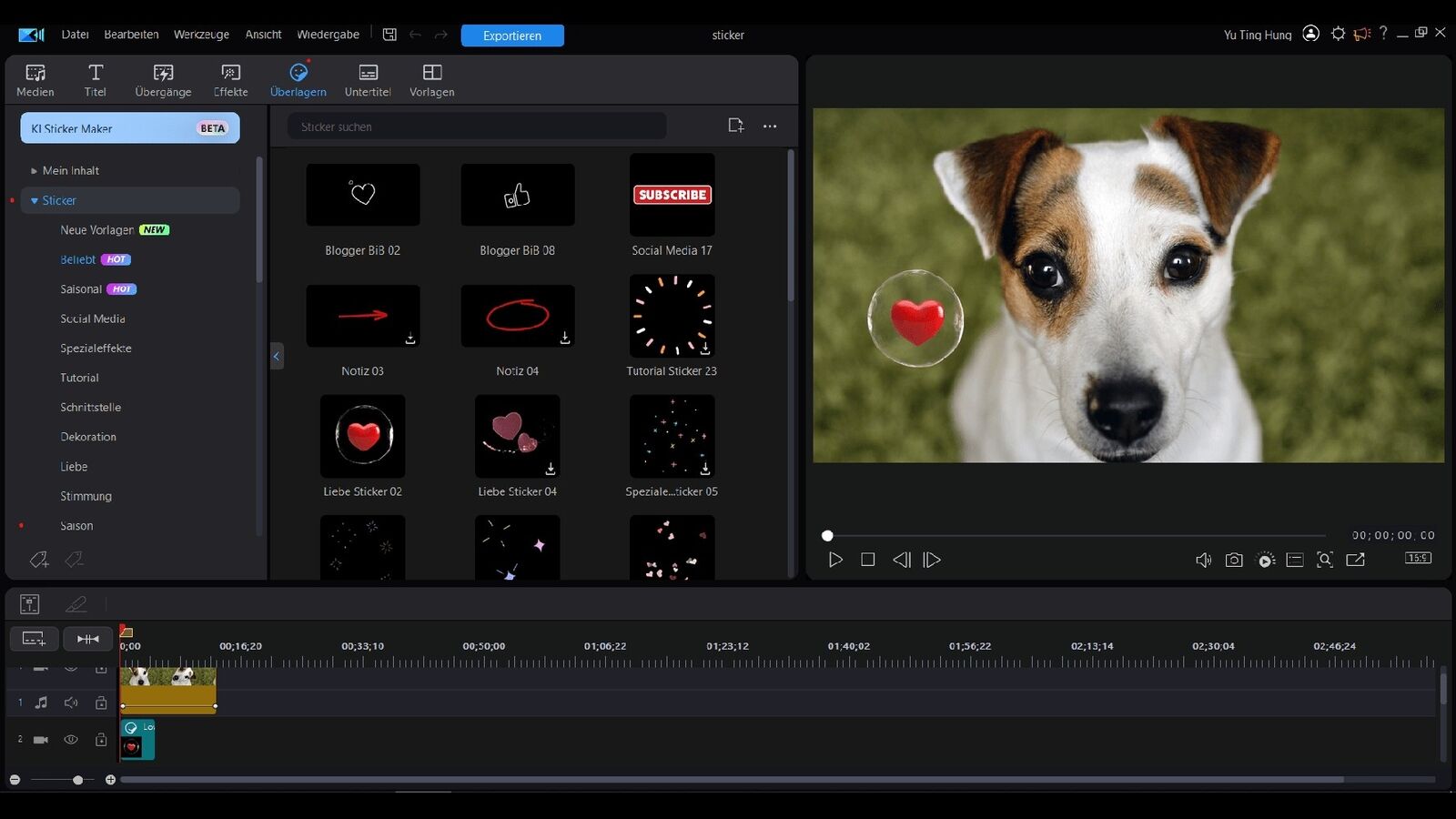This screenshot has width=1456, height=819.
Task: Select the Tutorial category
Action: 79,378
